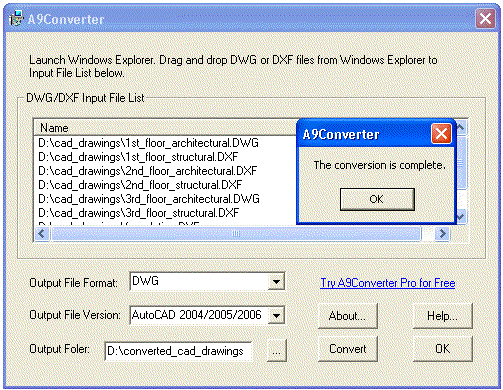This screenshot has width=503, height=390.
Task: Browse for output folder with ... button
Action: pyautogui.click(x=276, y=351)
